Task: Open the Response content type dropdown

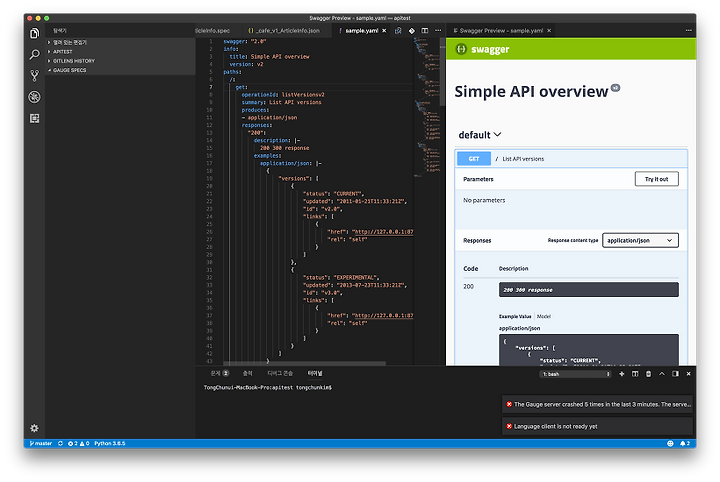Action: click(640, 241)
